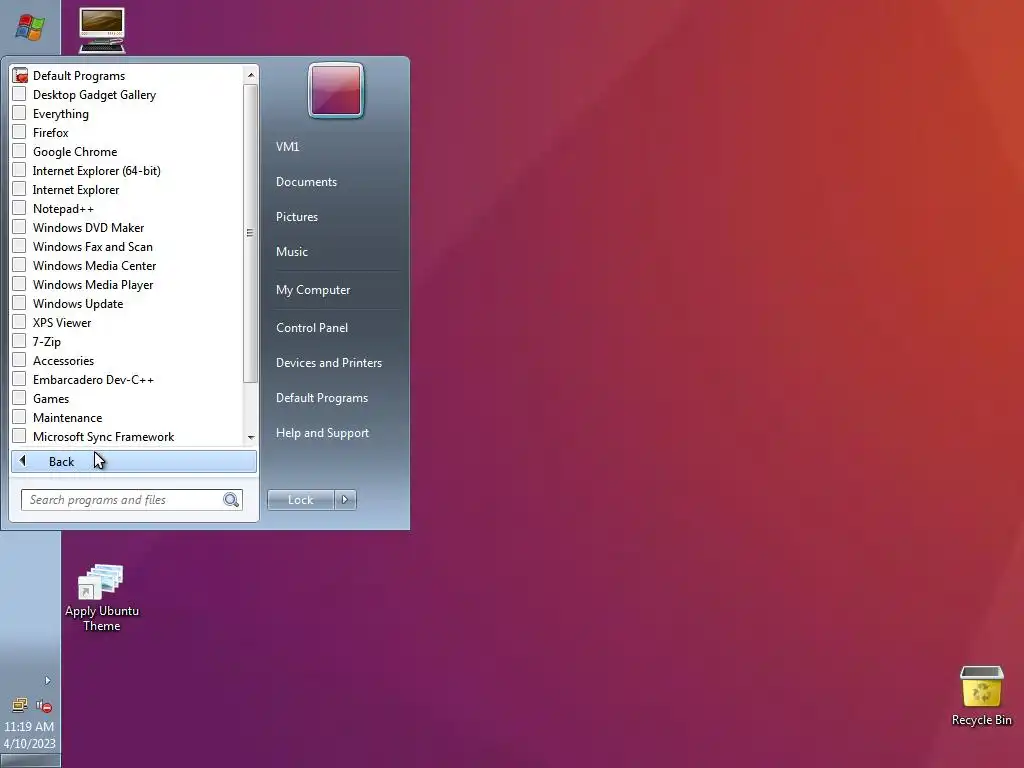Open the Internet Explorer entry without 64-bit
Screen dimensions: 1024x768
pyautogui.click(x=127, y=189)
